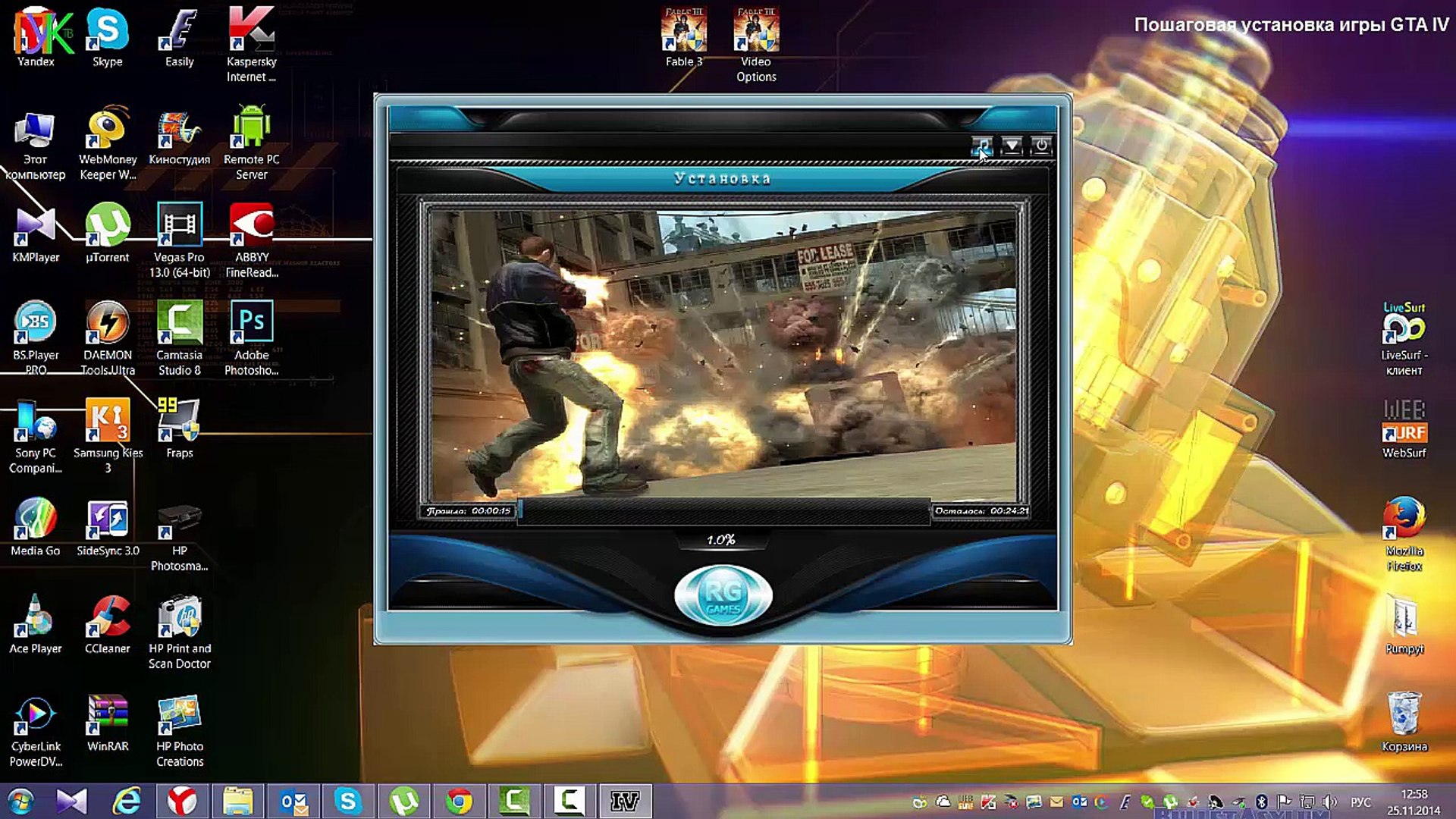Select the Sony PC Companion desktop icon
Screen dimensions: 1456x819
coord(36,436)
